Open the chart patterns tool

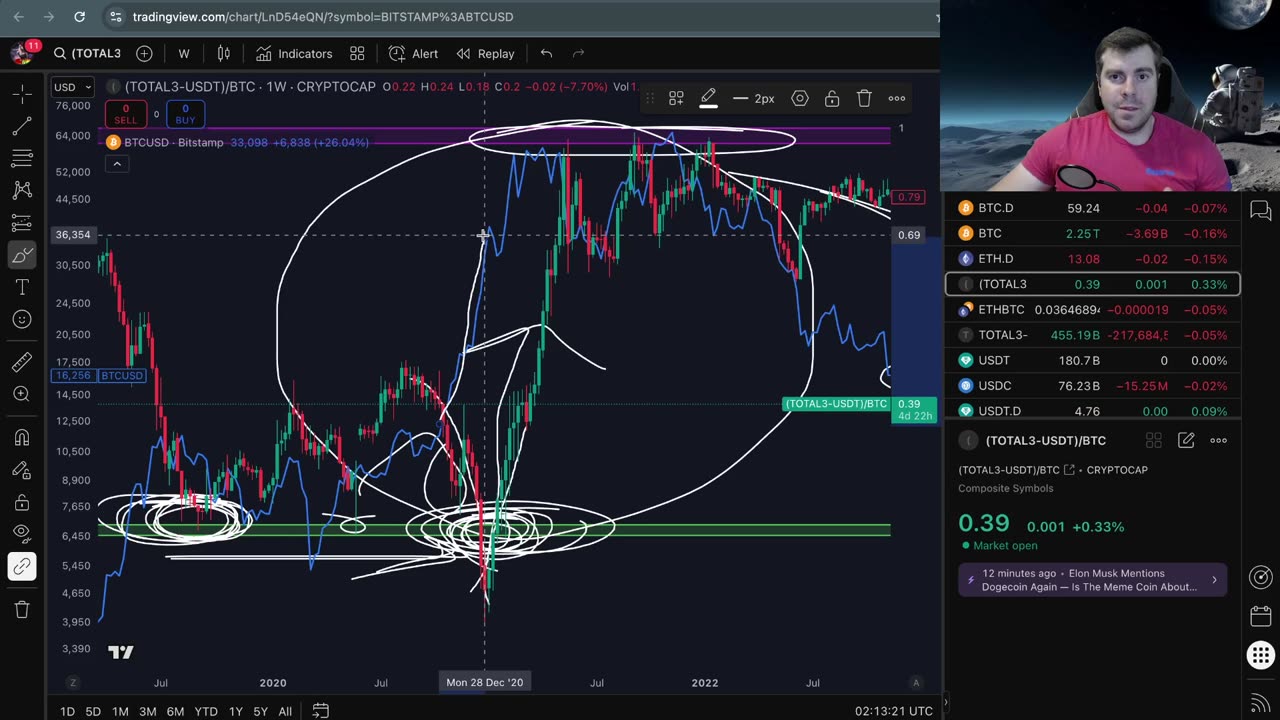click(22, 190)
